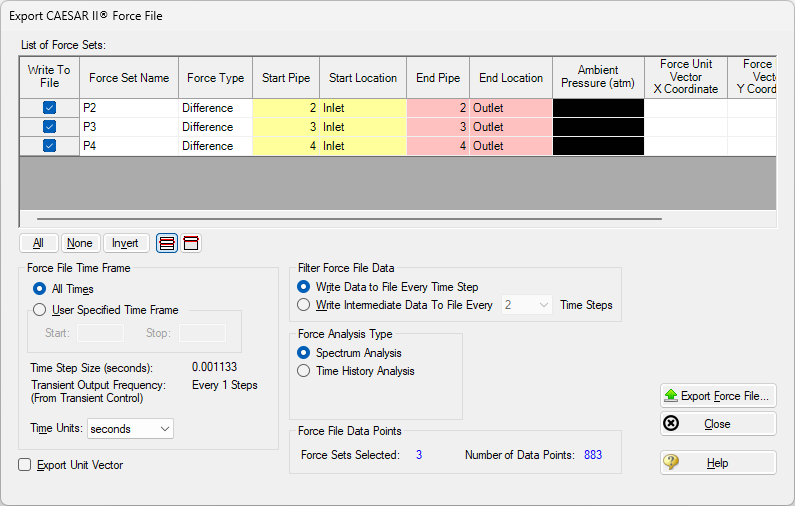
Task: Click the Start time input field
Action: tap(100, 333)
